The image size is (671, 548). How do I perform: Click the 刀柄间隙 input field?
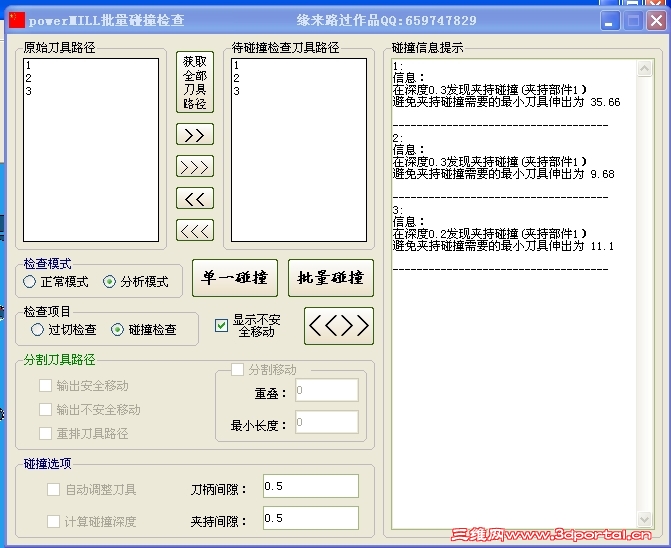coord(311,486)
